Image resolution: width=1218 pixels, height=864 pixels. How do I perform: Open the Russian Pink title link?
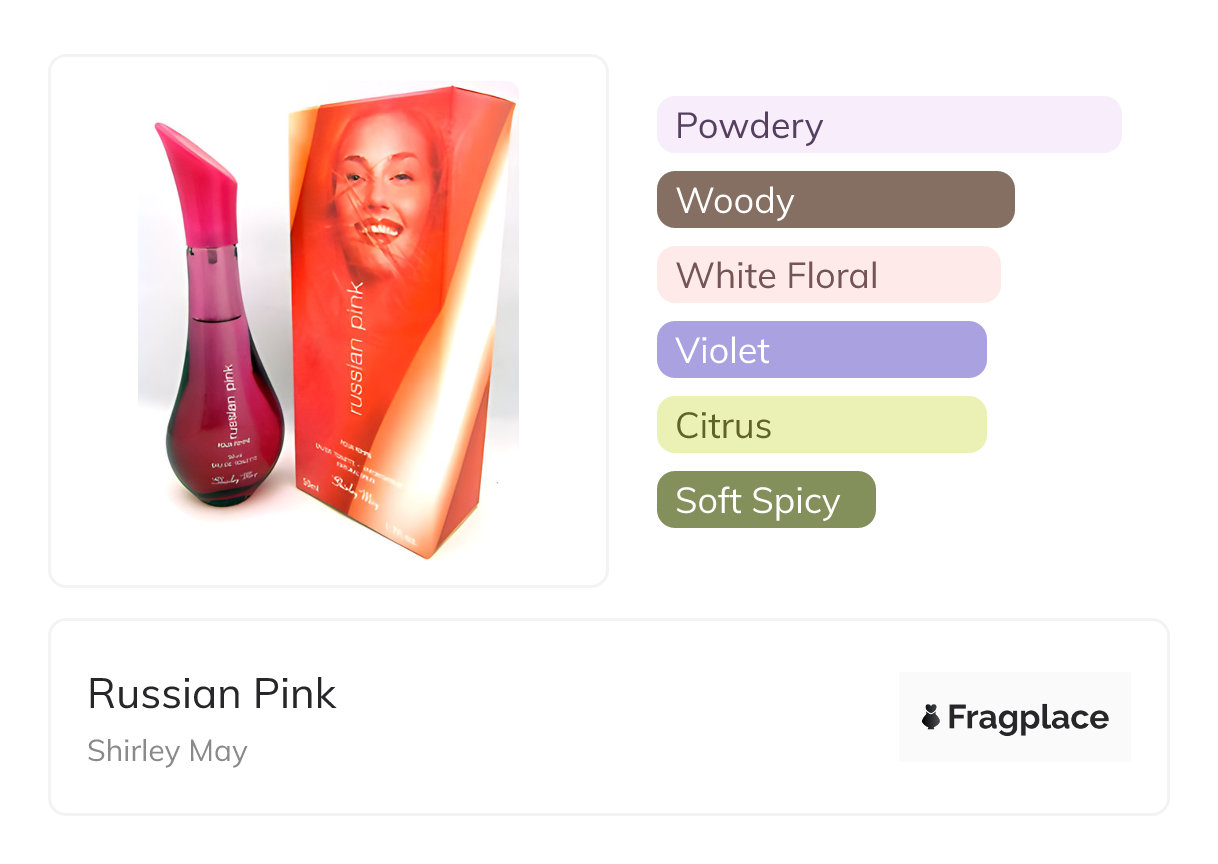click(212, 694)
